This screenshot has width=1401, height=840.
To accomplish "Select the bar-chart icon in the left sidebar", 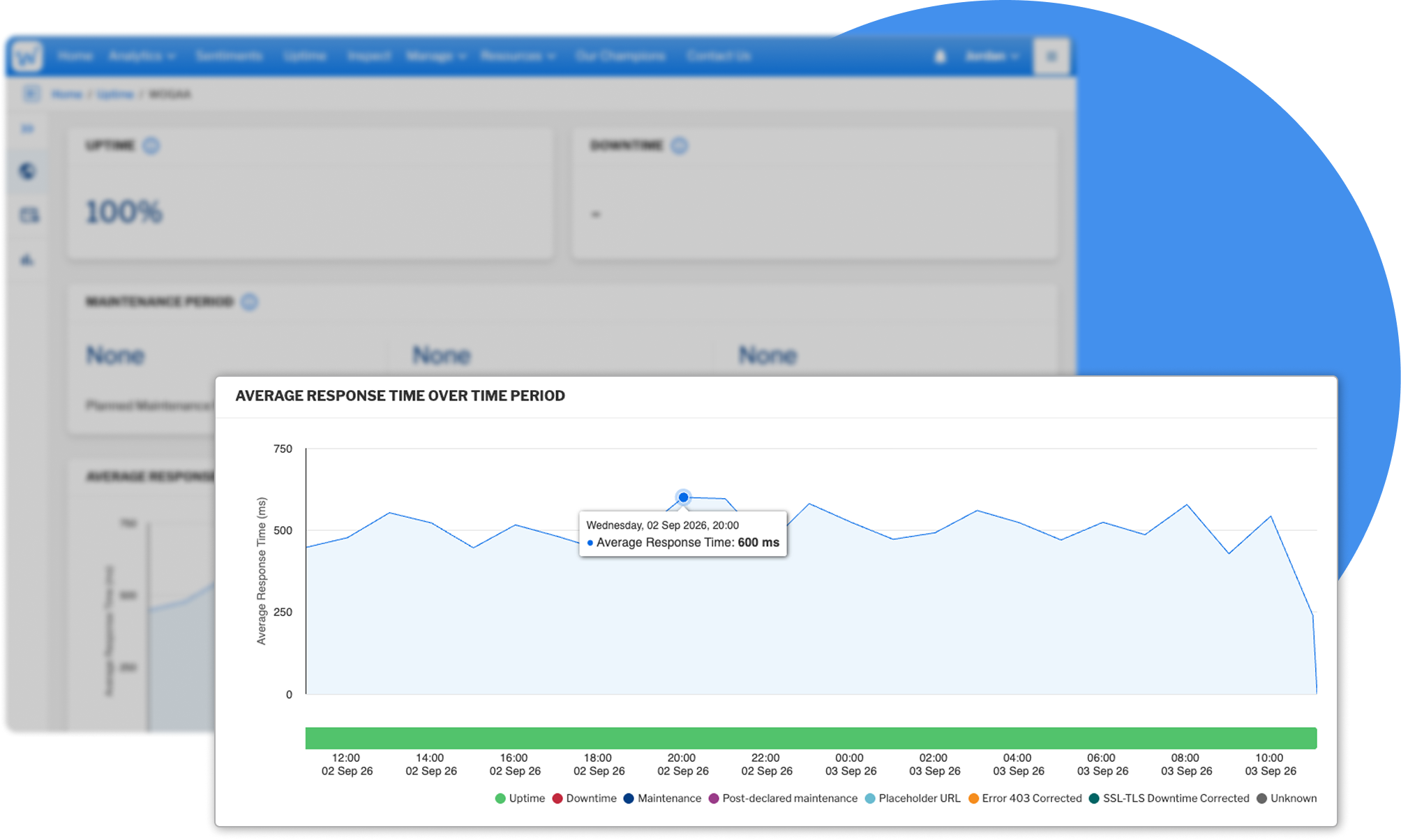I will [27, 260].
